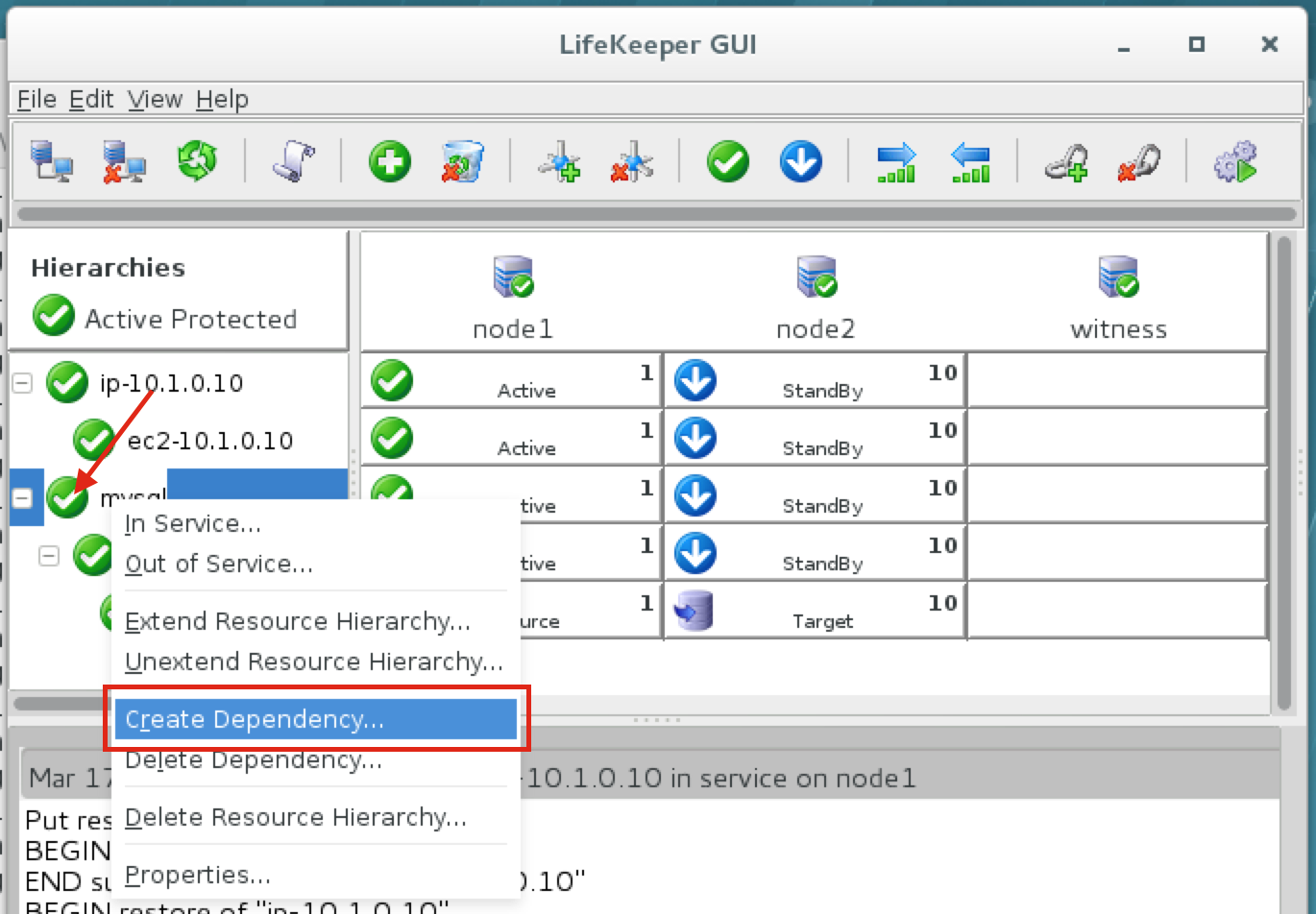Click the Create Dependency link icon in toolbar

tap(1066, 161)
